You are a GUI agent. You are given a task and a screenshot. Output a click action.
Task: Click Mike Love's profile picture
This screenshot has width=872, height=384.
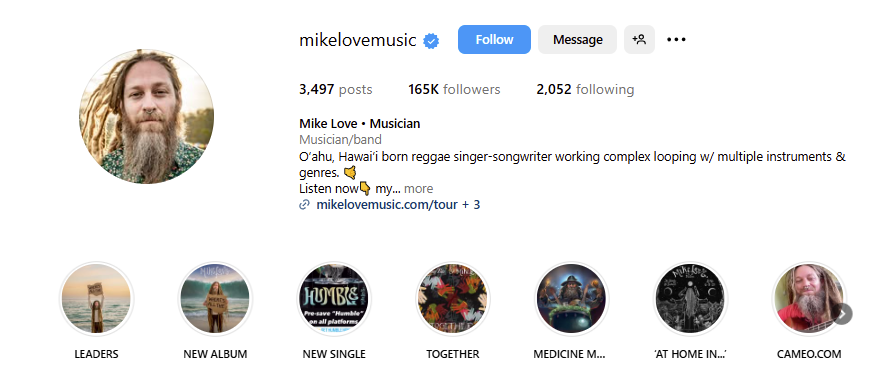click(146, 116)
